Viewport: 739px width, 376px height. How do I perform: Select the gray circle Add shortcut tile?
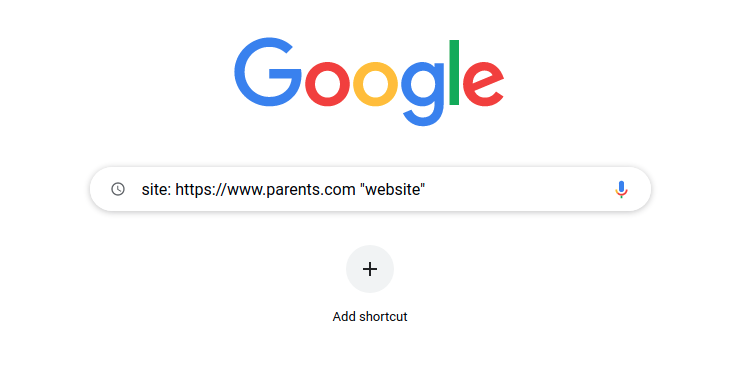tap(370, 269)
